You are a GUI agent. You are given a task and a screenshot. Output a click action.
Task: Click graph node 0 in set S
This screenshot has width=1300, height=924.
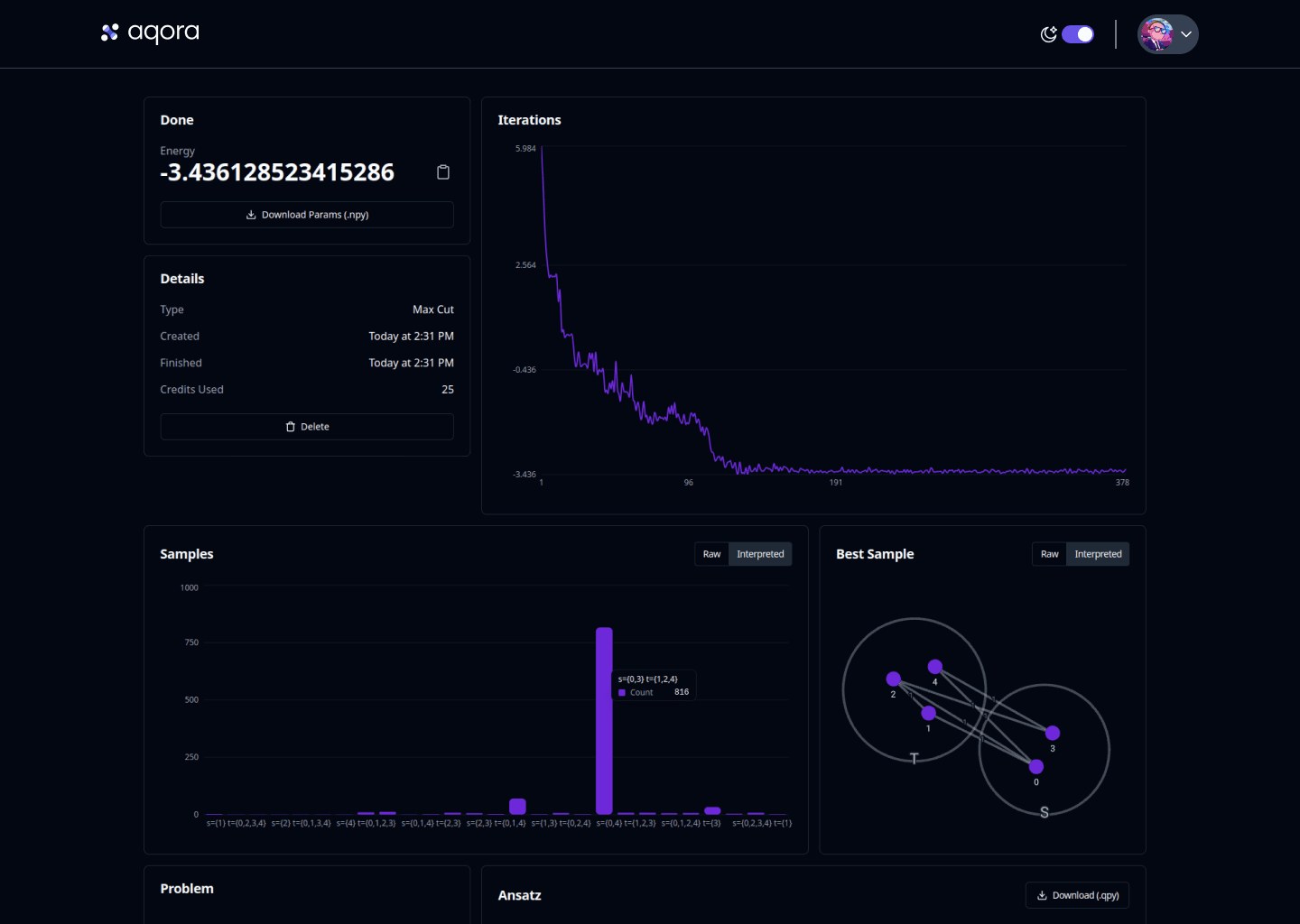click(1036, 766)
